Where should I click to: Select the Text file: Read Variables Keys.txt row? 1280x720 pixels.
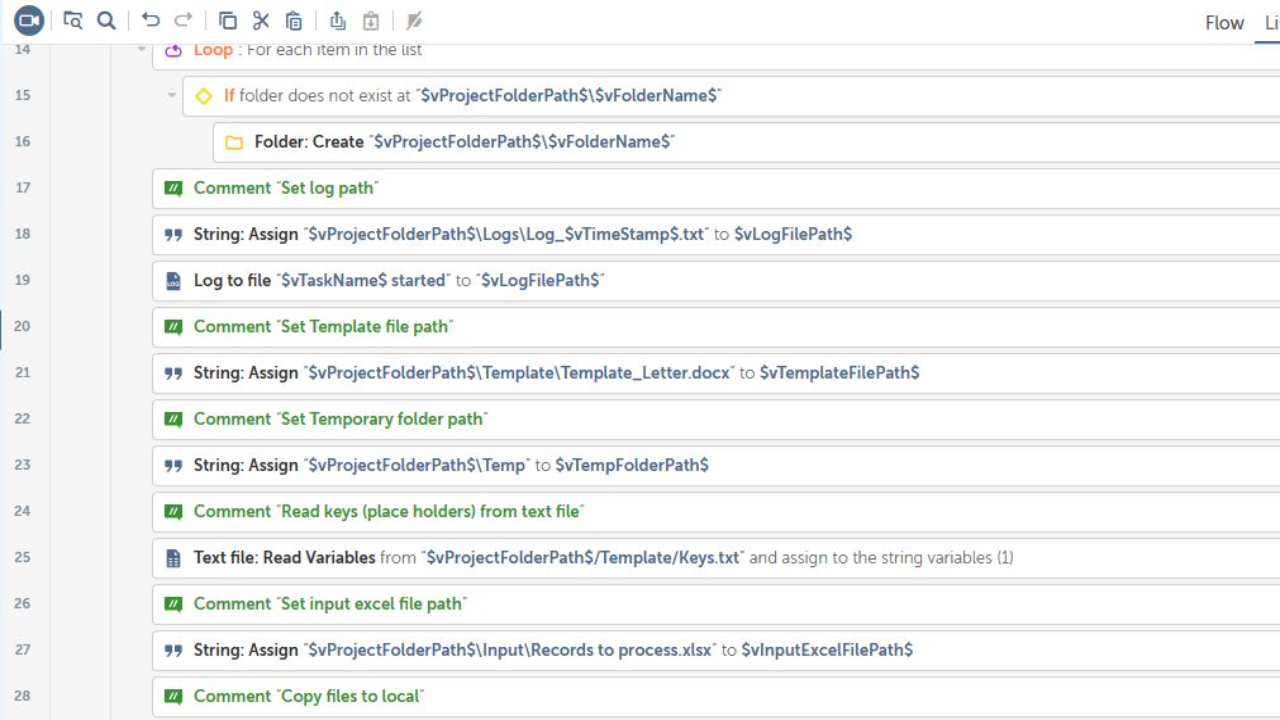pyautogui.click(x=716, y=558)
